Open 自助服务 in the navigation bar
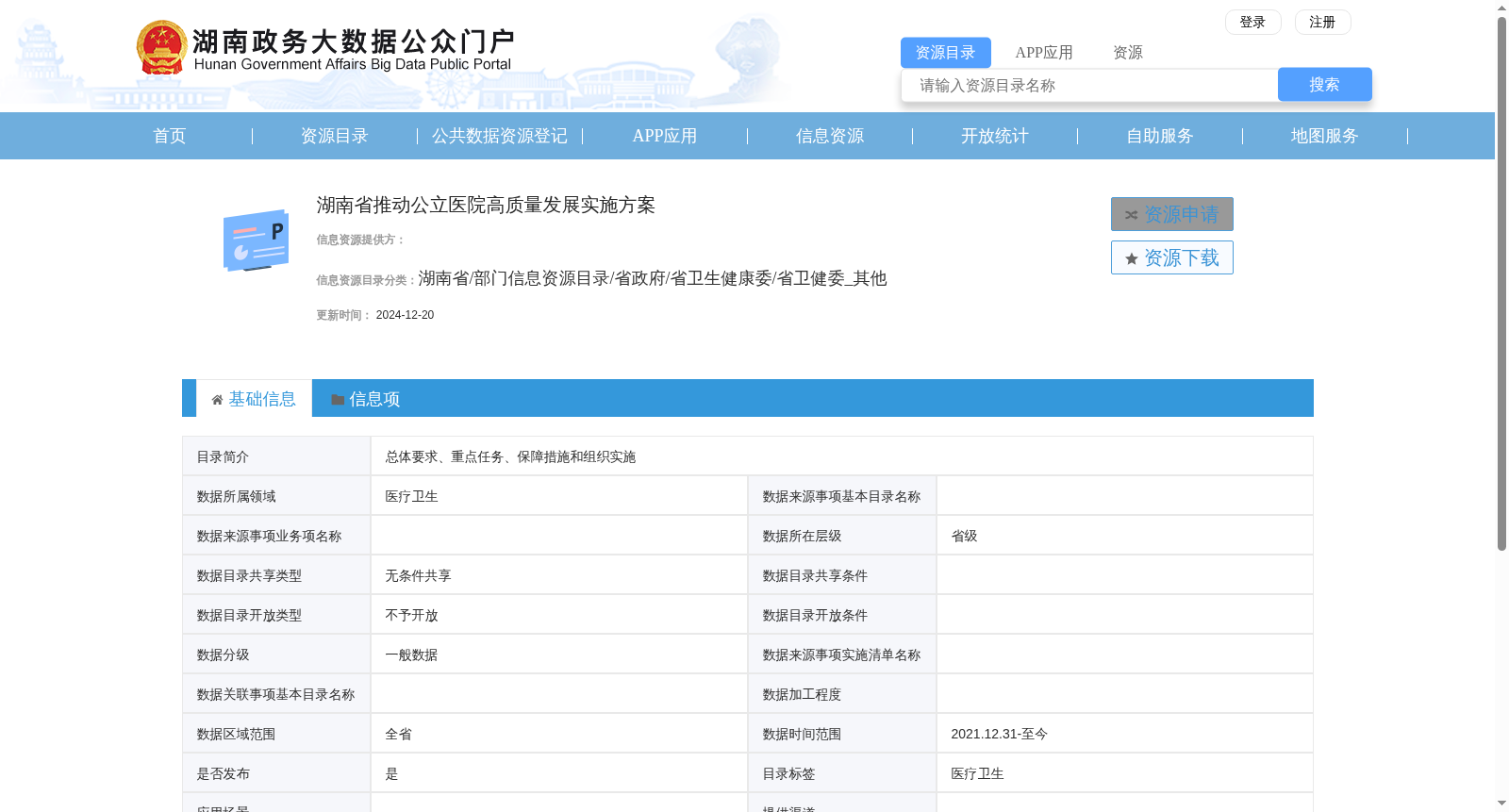This screenshot has width=1509, height=812. click(1160, 136)
